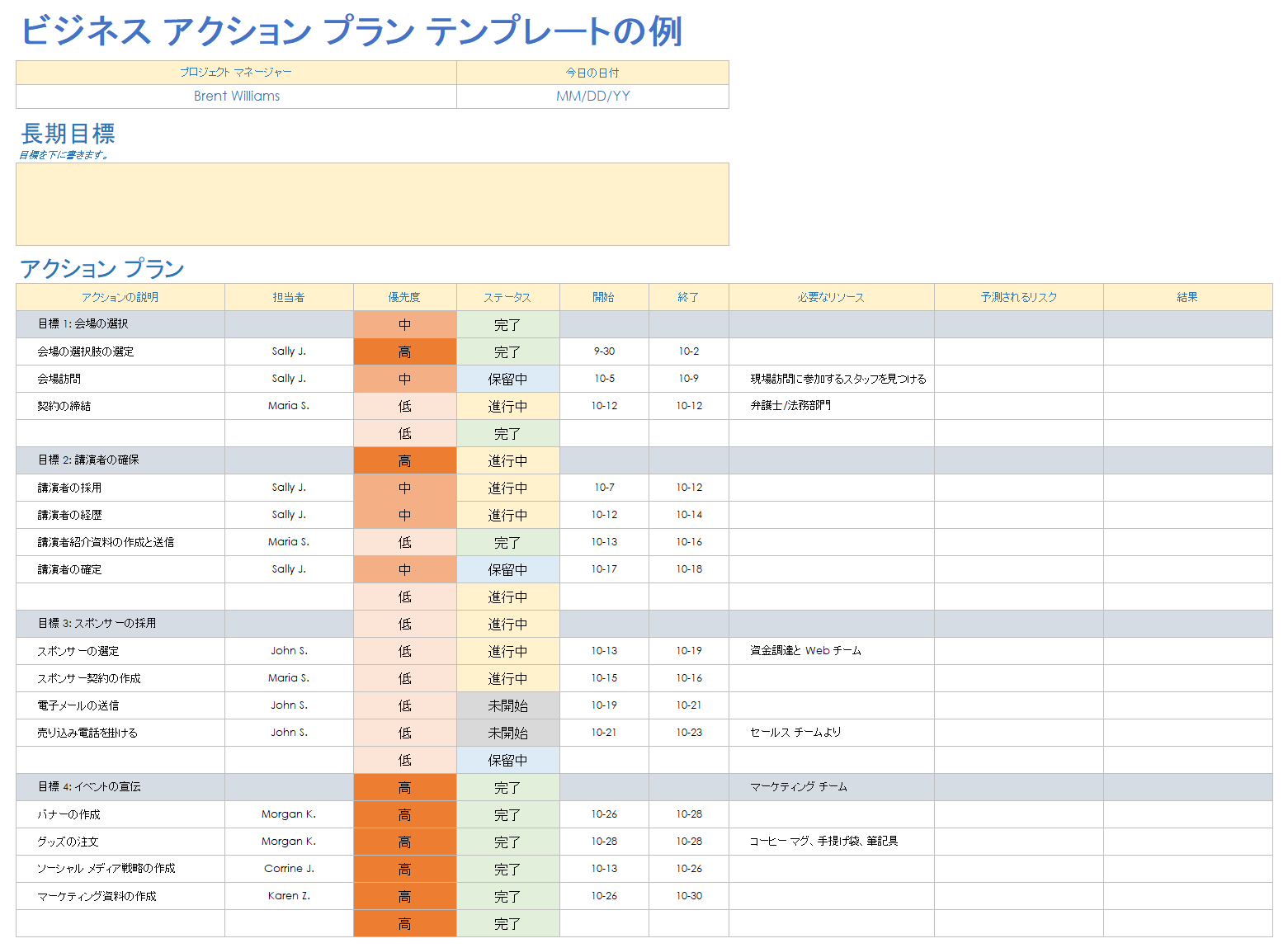Click Morgan K. in the バナーの作成 row
Image resolution: width=1288 pixels, height=948 pixels.
(x=289, y=814)
